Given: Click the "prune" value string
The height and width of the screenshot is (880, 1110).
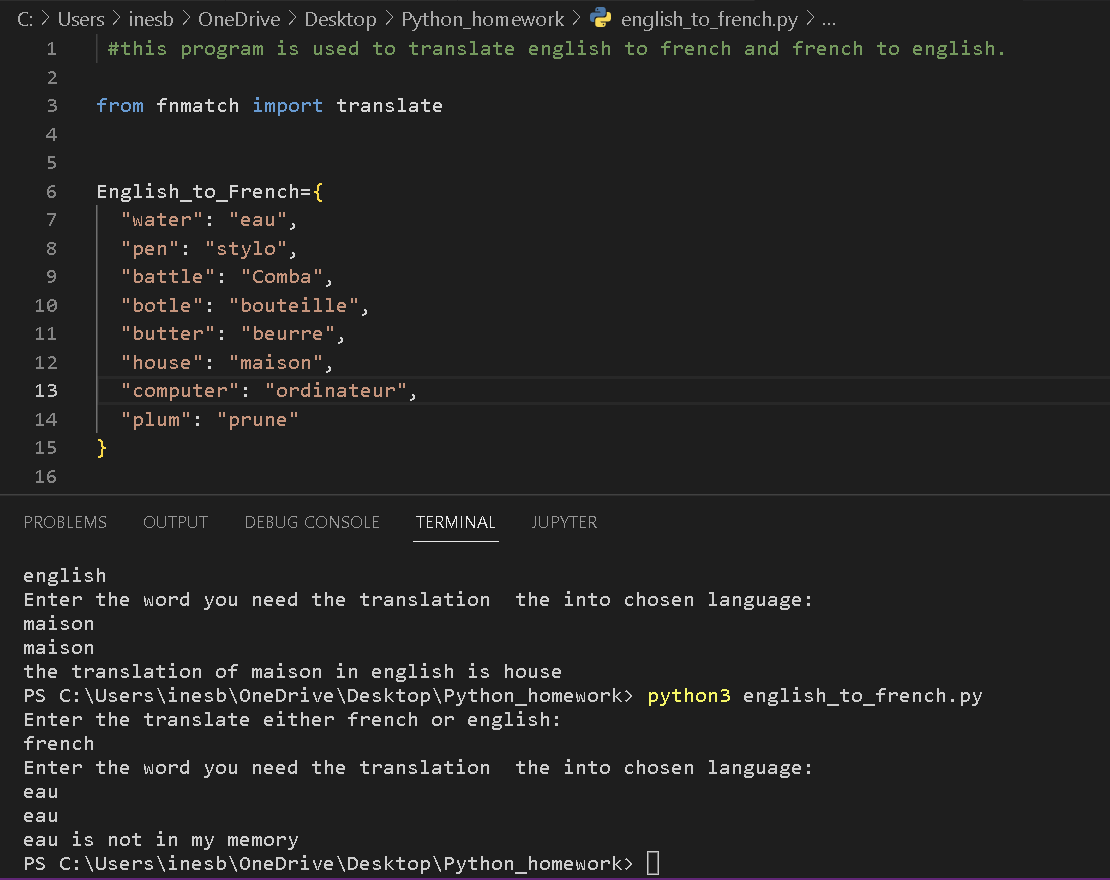Looking at the screenshot, I should point(258,420).
